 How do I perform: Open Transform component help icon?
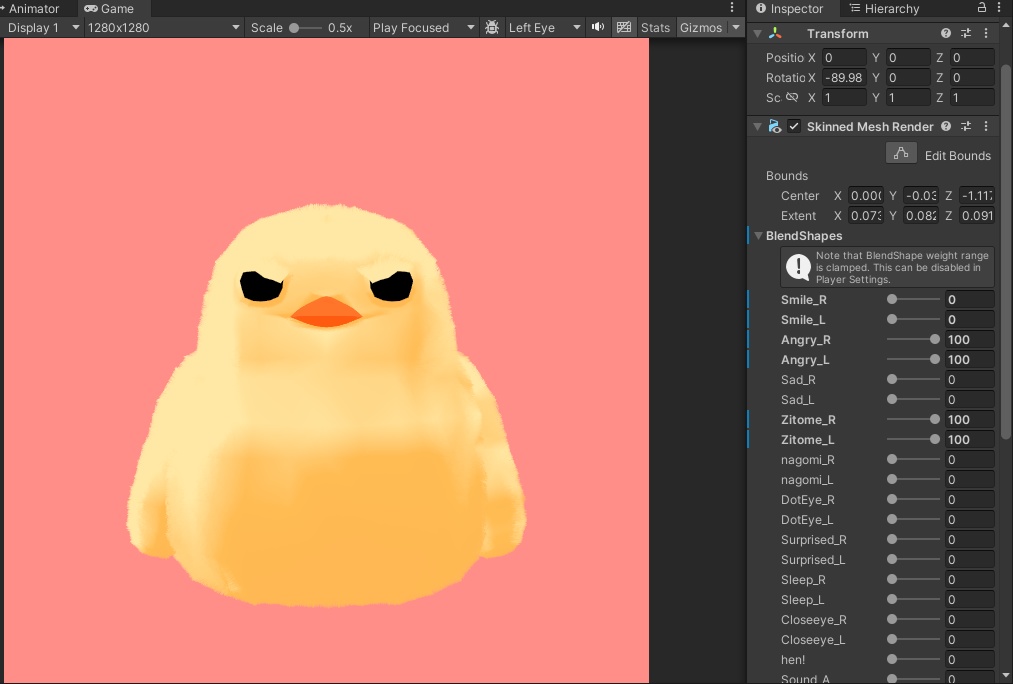pos(946,34)
